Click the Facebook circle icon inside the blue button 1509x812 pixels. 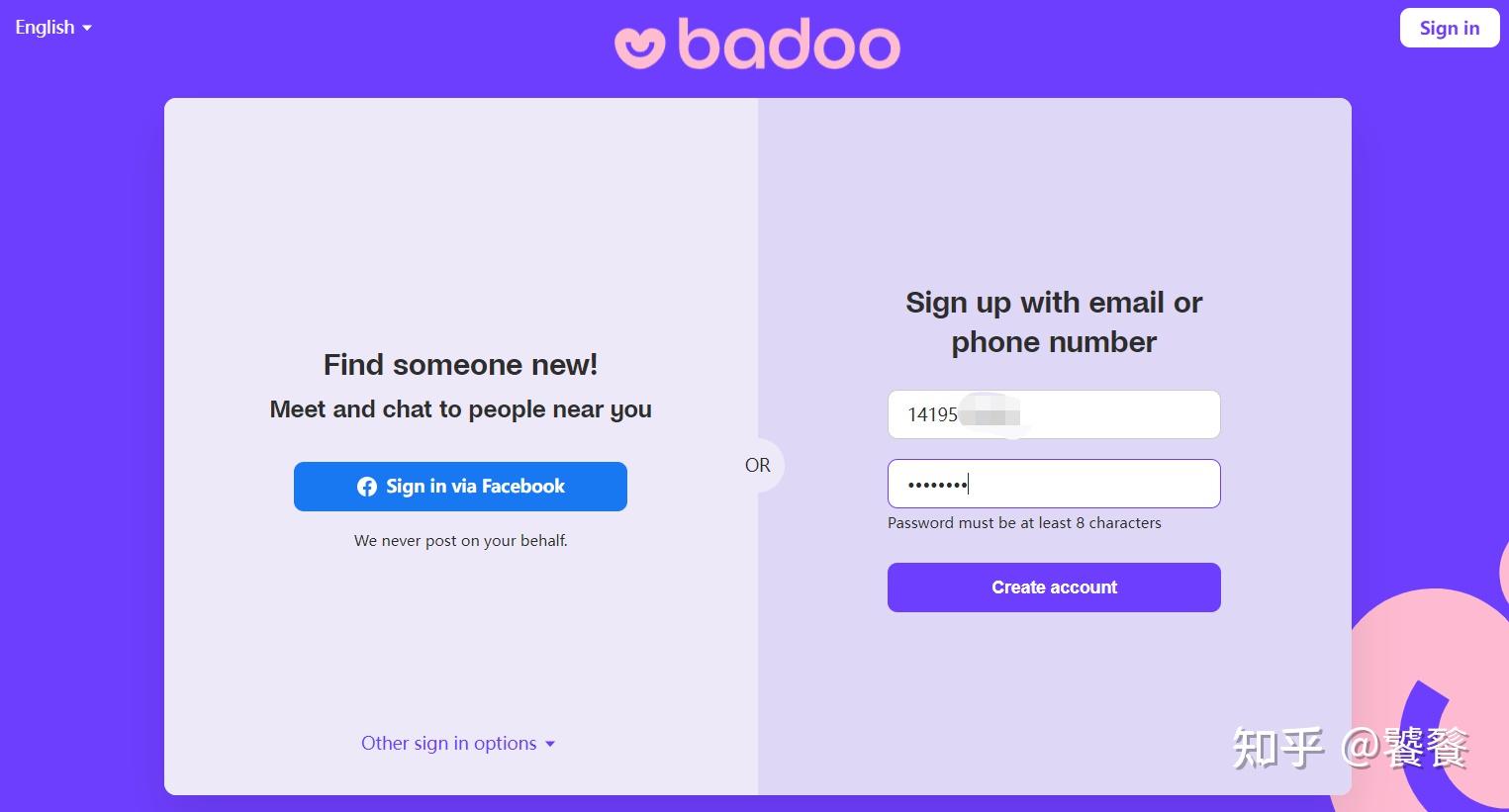(x=367, y=486)
